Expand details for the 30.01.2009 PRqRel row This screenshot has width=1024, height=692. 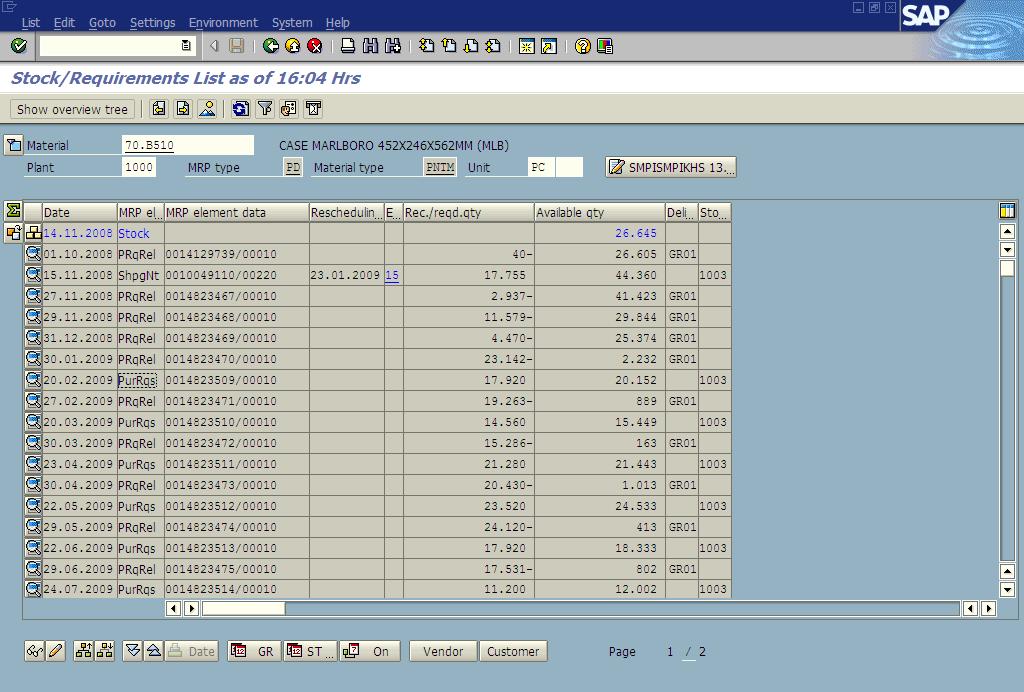pyautogui.click(x=33, y=359)
